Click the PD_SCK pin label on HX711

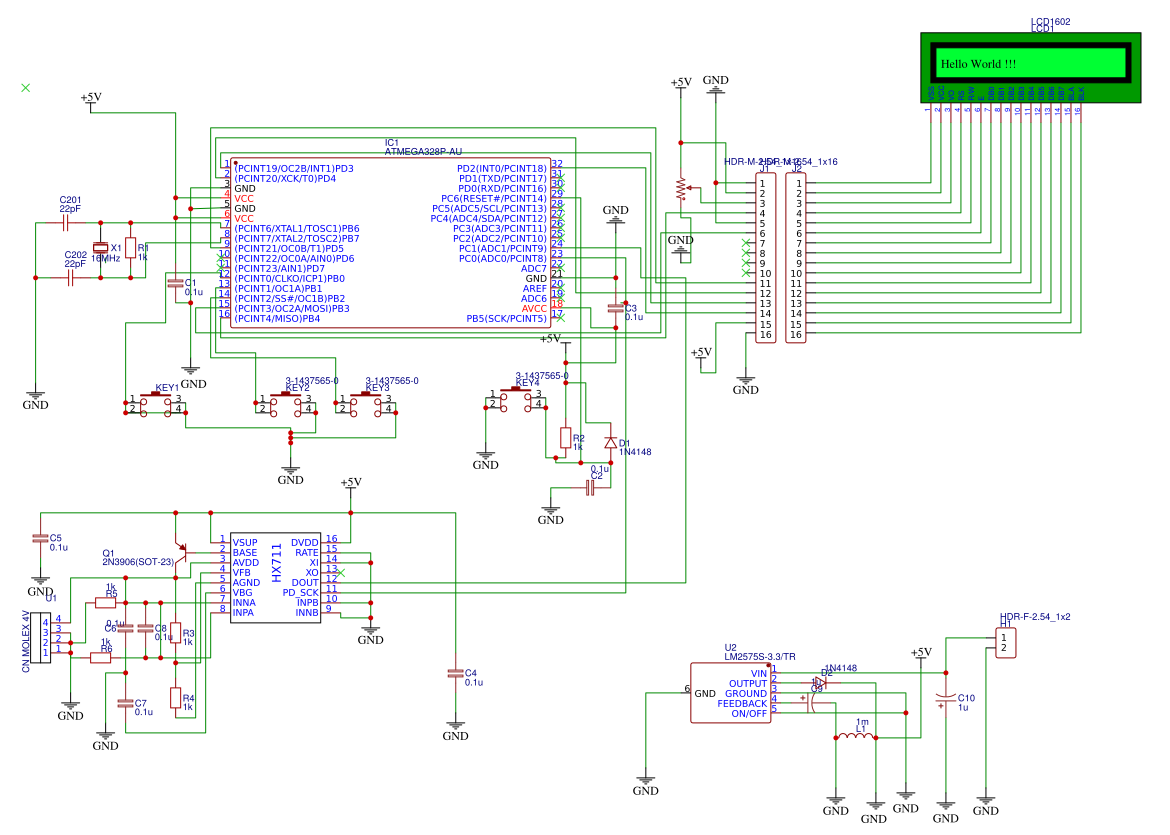click(301, 592)
